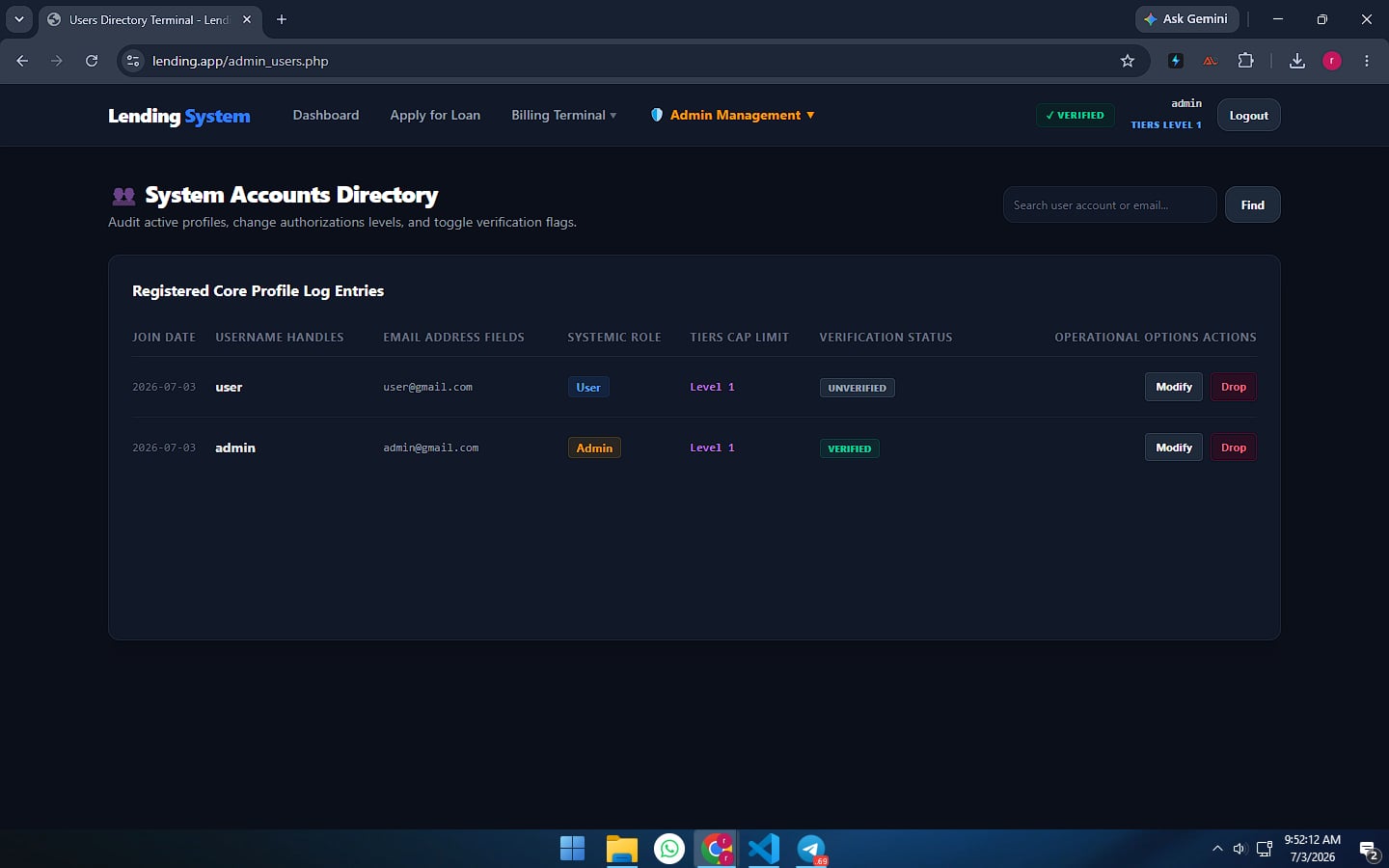Image resolution: width=1389 pixels, height=868 pixels.
Task: Open the taskbar clock and date
Action: (x=1312, y=849)
